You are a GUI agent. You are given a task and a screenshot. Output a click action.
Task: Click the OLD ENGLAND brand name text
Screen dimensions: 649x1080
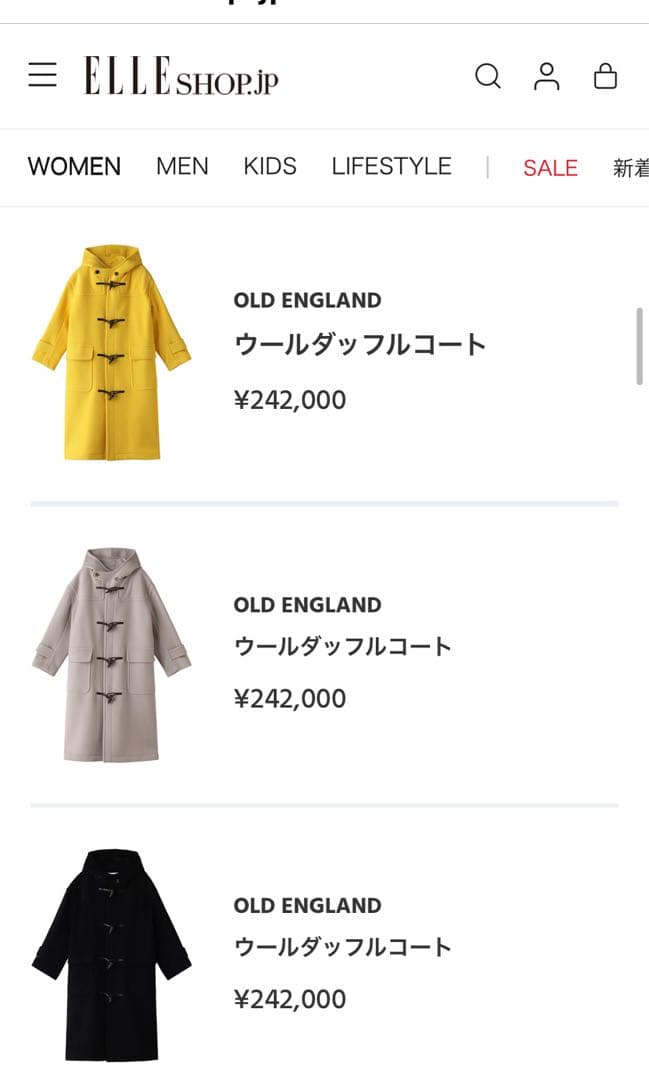point(308,300)
